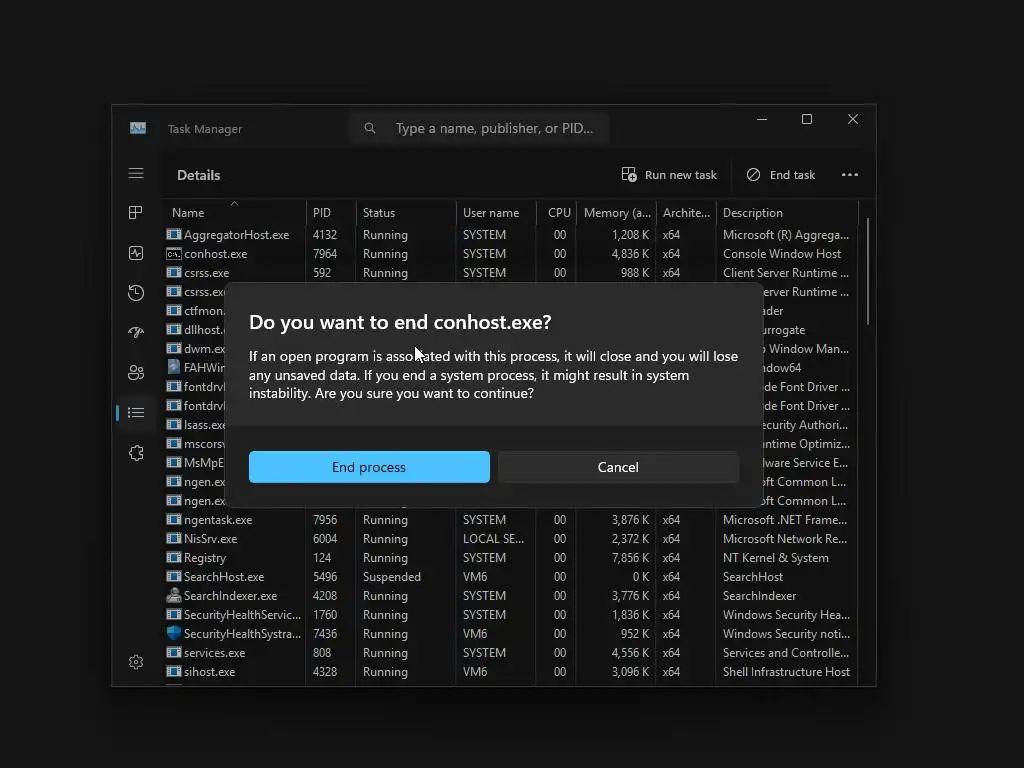This screenshot has width=1024, height=768.
Task: Click the NT Kernel & System description
Action: [x=776, y=558]
